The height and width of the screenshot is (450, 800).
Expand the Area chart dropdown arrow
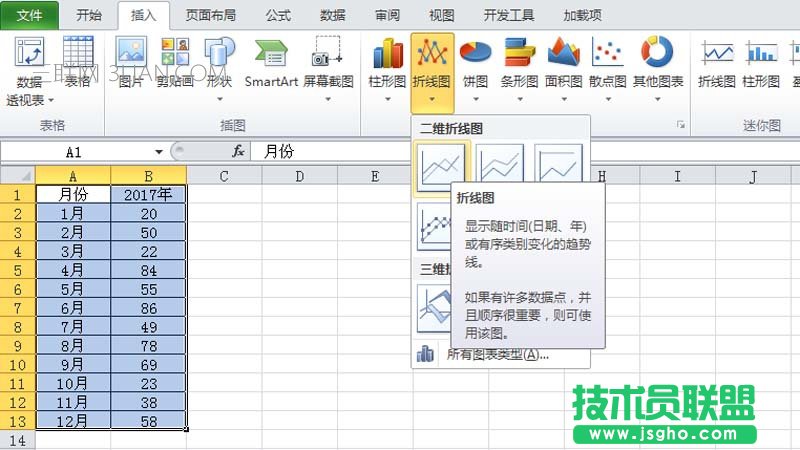click(x=563, y=99)
